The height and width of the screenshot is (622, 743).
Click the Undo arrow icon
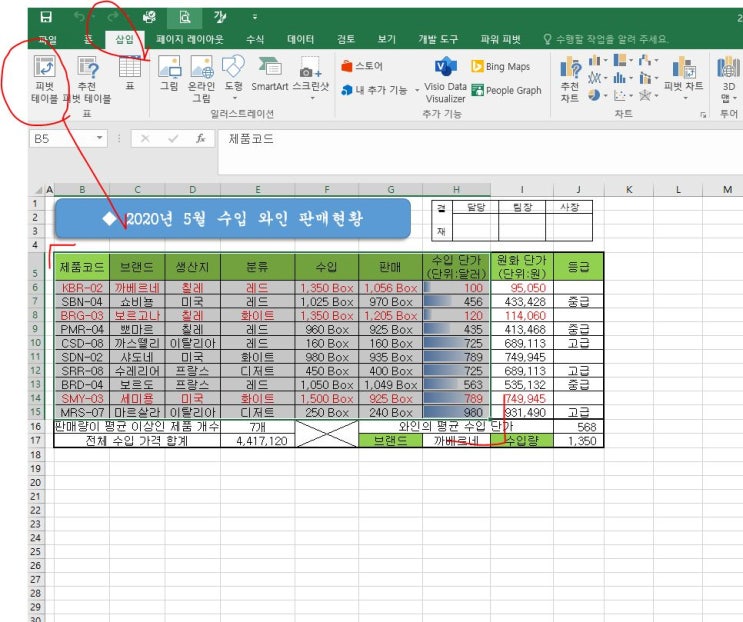79,18
